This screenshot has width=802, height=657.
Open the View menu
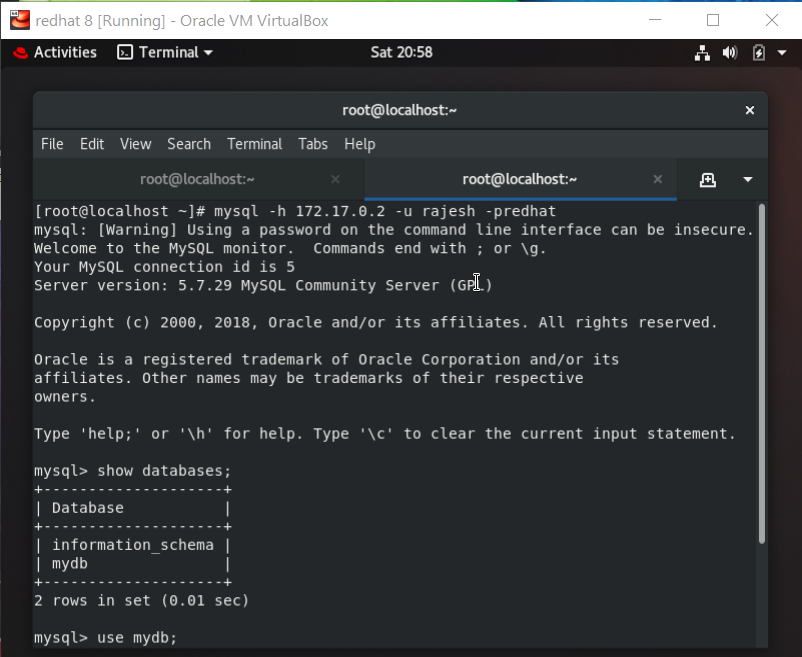[136, 144]
